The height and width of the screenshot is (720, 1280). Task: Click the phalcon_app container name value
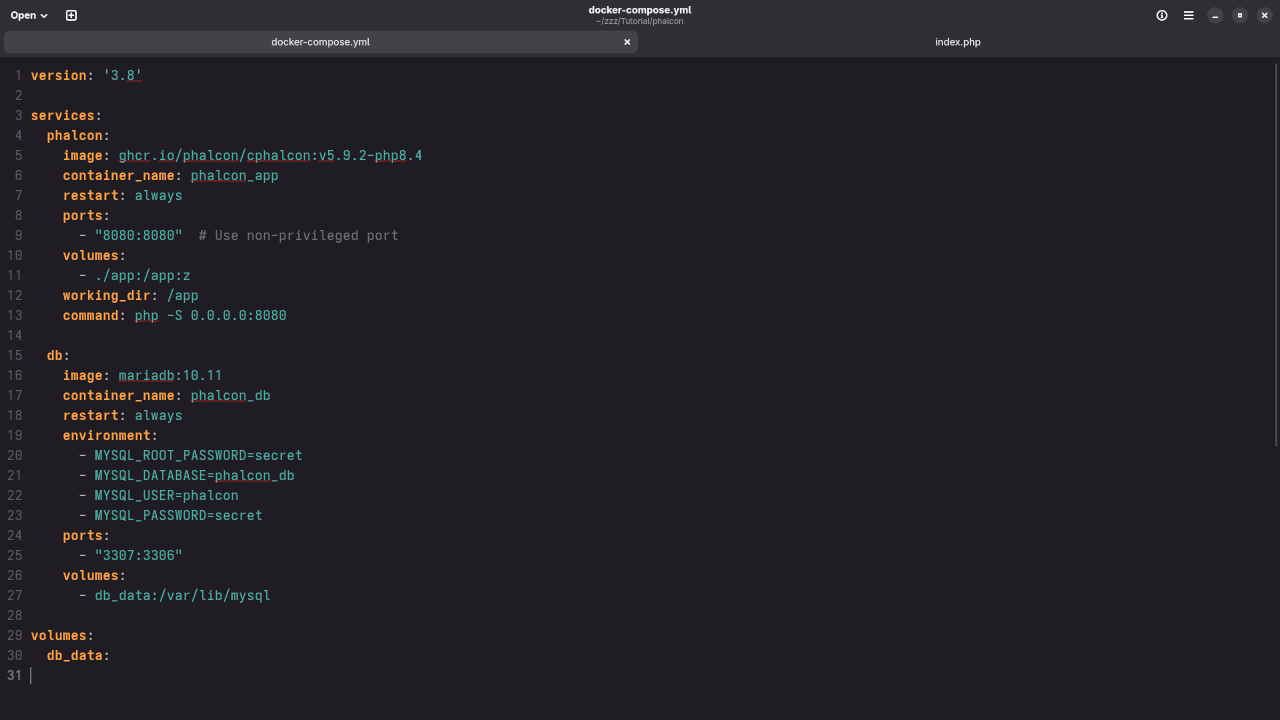coord(235,175)
